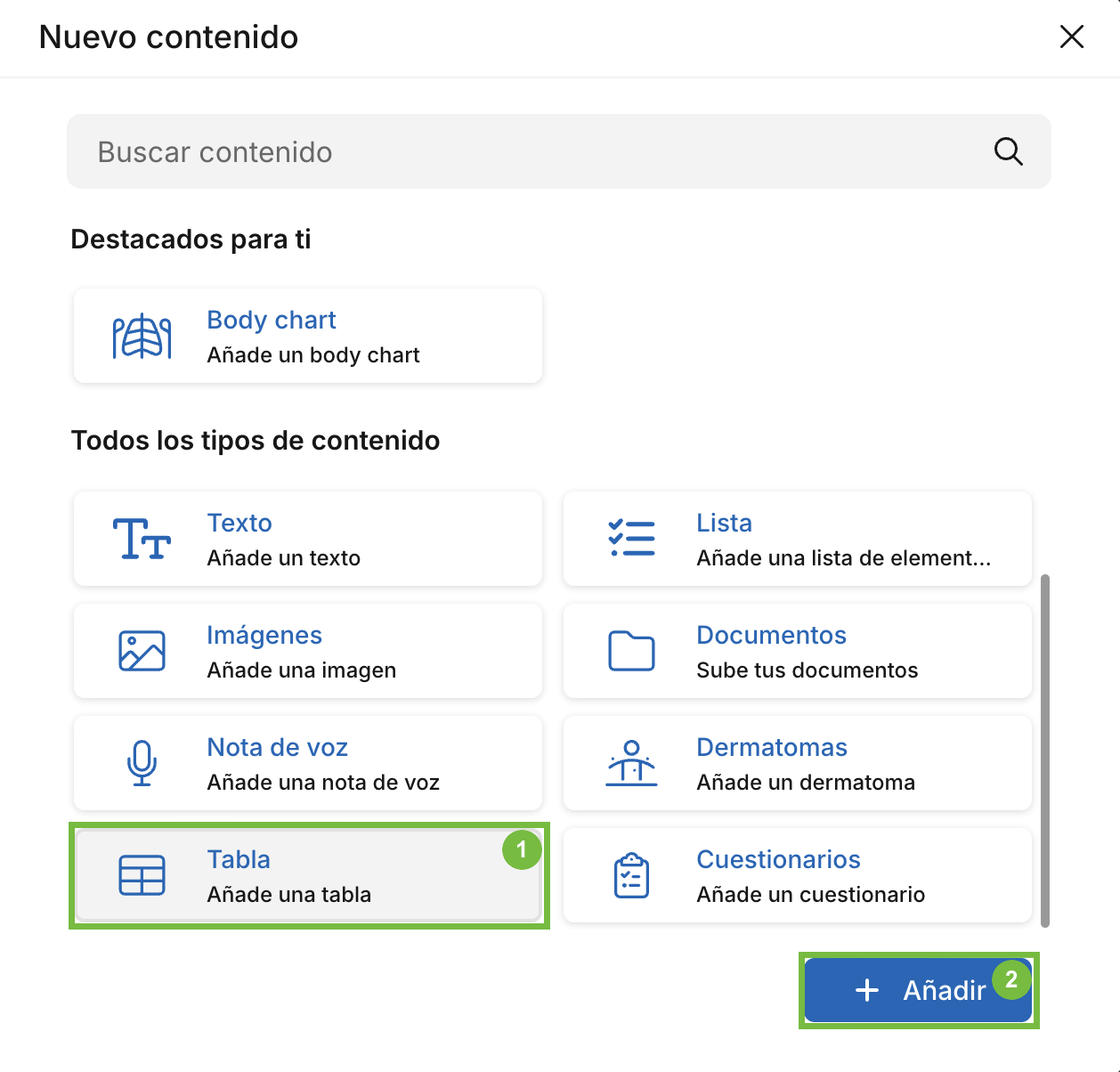
Task: Click the Documentos folder icon
Action: tap(631, 651)
